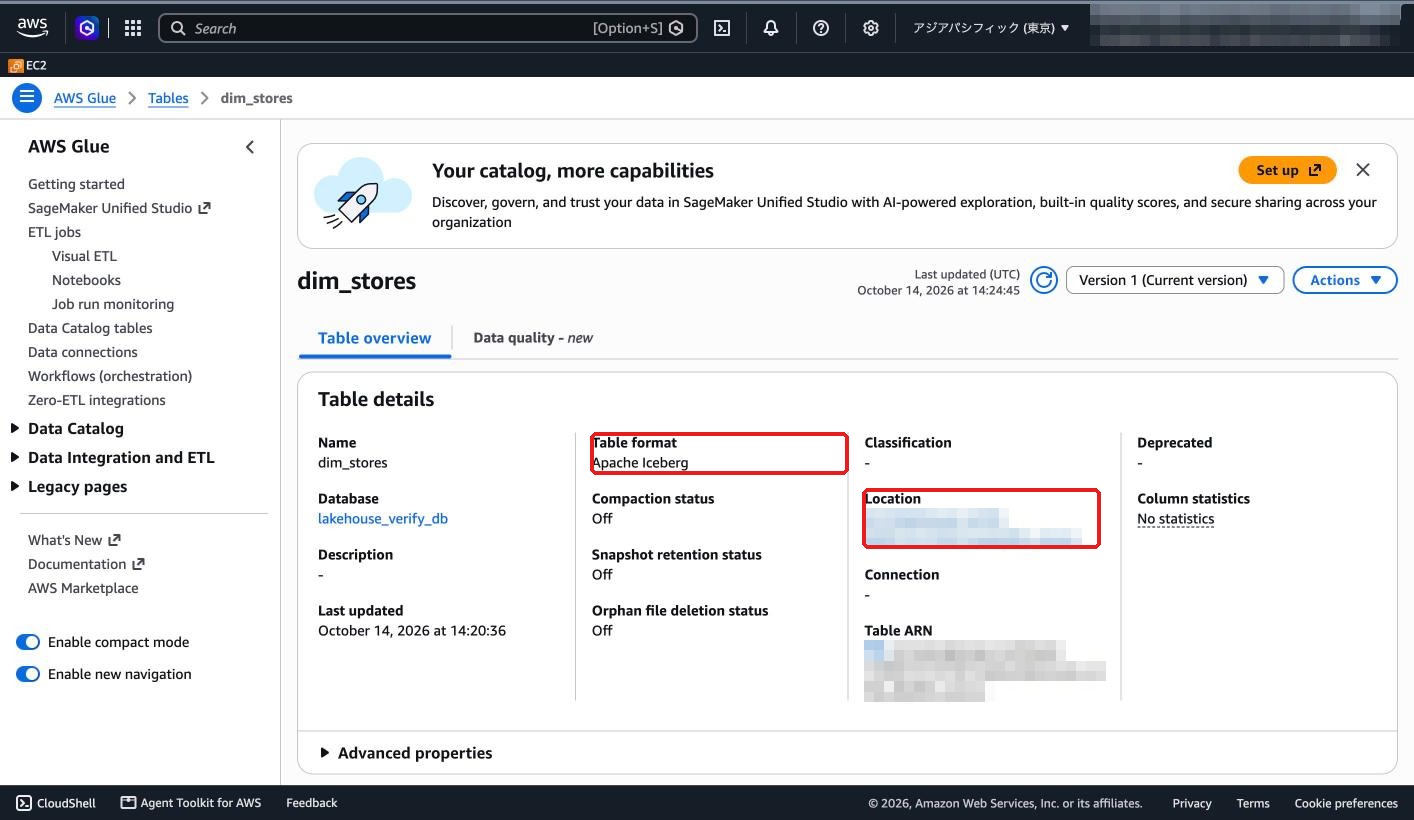
Task: Open the AWS console home logo
Action: click(x=33, y=28)
